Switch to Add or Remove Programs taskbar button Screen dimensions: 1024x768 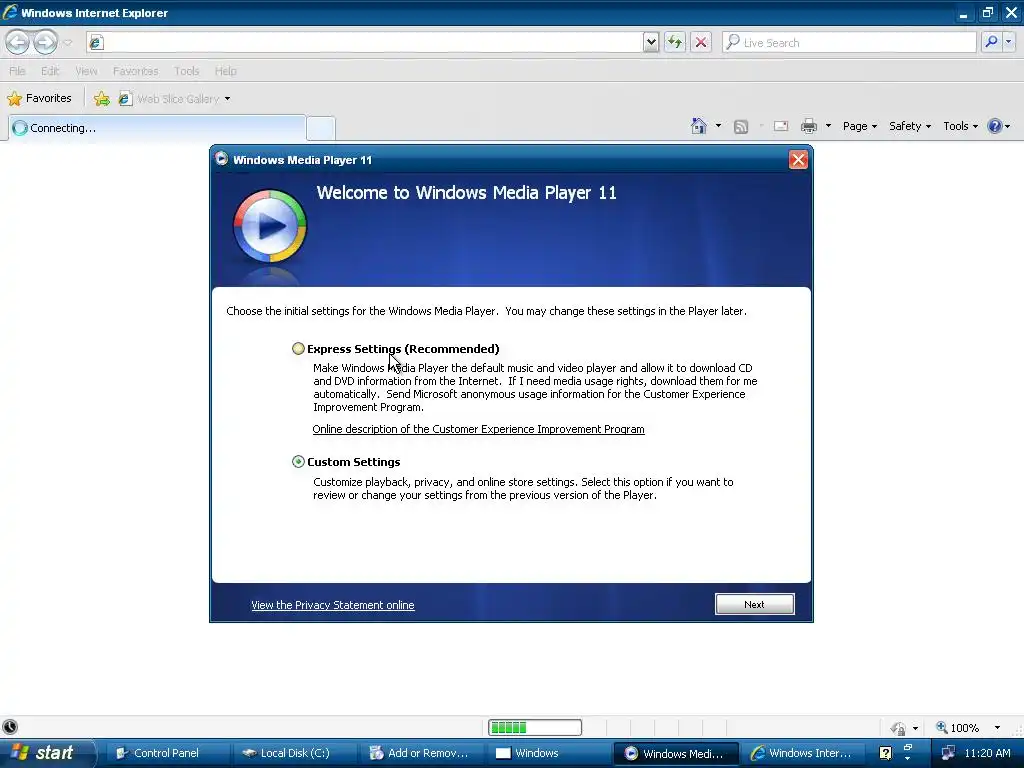(x=421, y=753)
